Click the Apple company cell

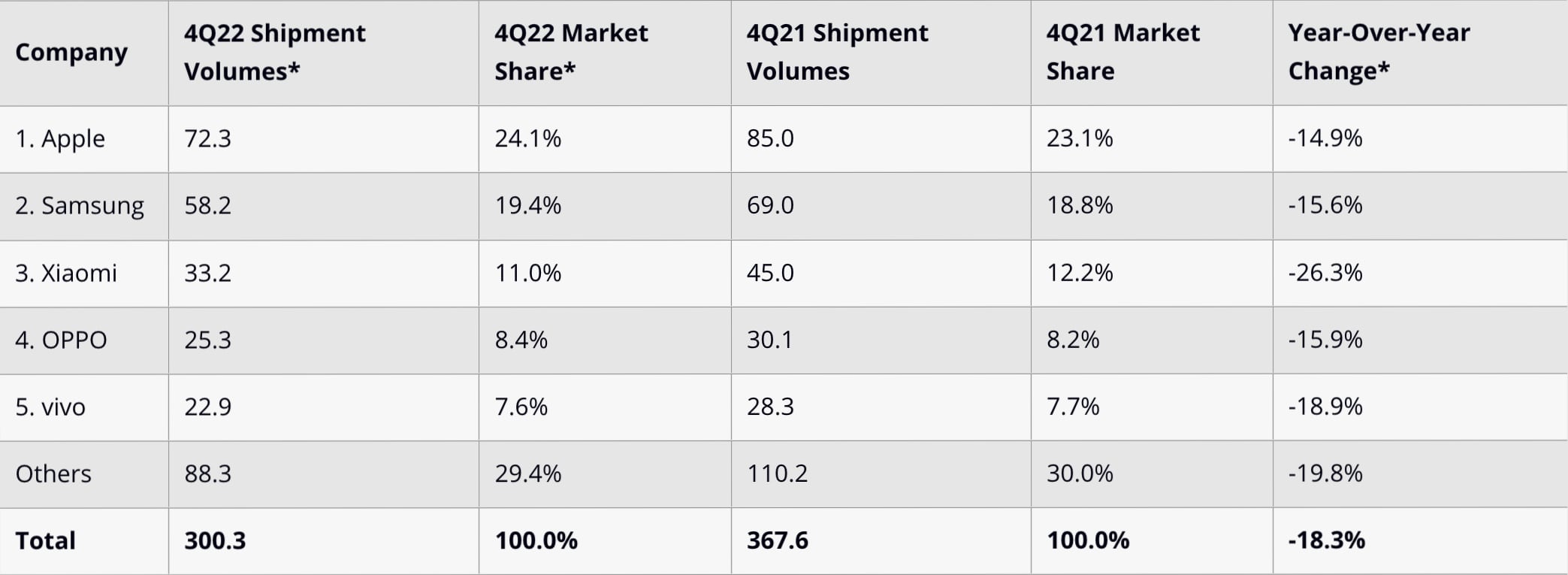pyautogui.click(x=60, y=139)
